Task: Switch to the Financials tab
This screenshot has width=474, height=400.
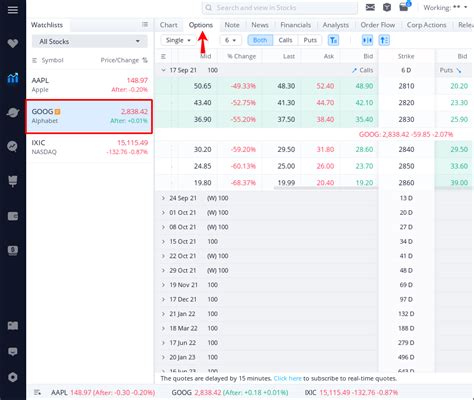Action: (x=295, y=25)
